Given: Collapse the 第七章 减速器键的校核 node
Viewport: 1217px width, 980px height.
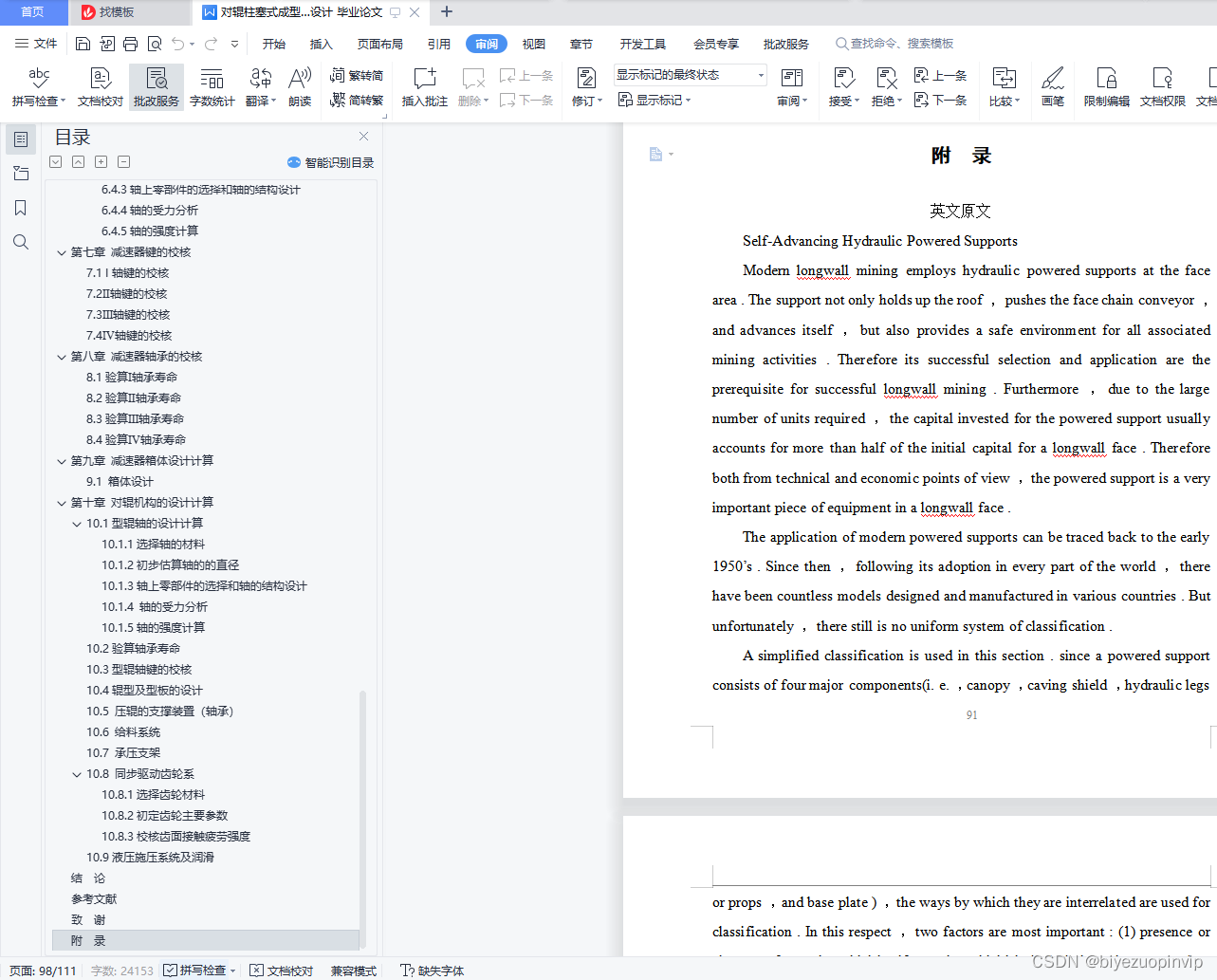Looking at the screenshot, I should point(62,252).
